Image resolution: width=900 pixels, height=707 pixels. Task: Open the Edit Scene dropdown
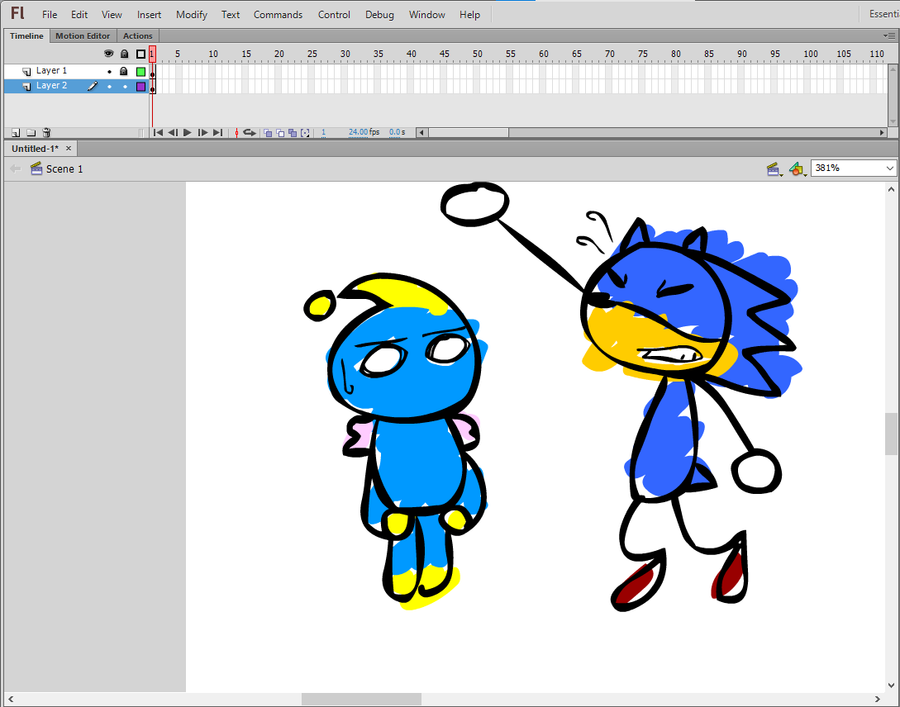(x=775, y=169)
